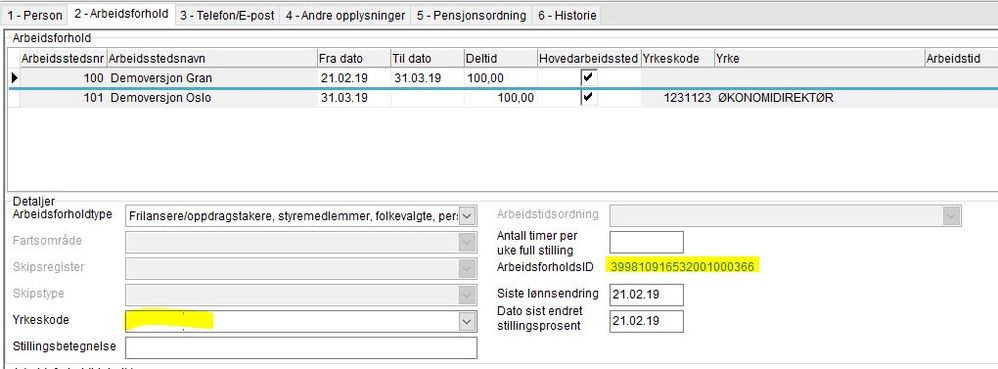The image size is (998, 369).
Task: Click the Deltid cell for Demoversjon Oslo
Action: click(x=501, y=99)
